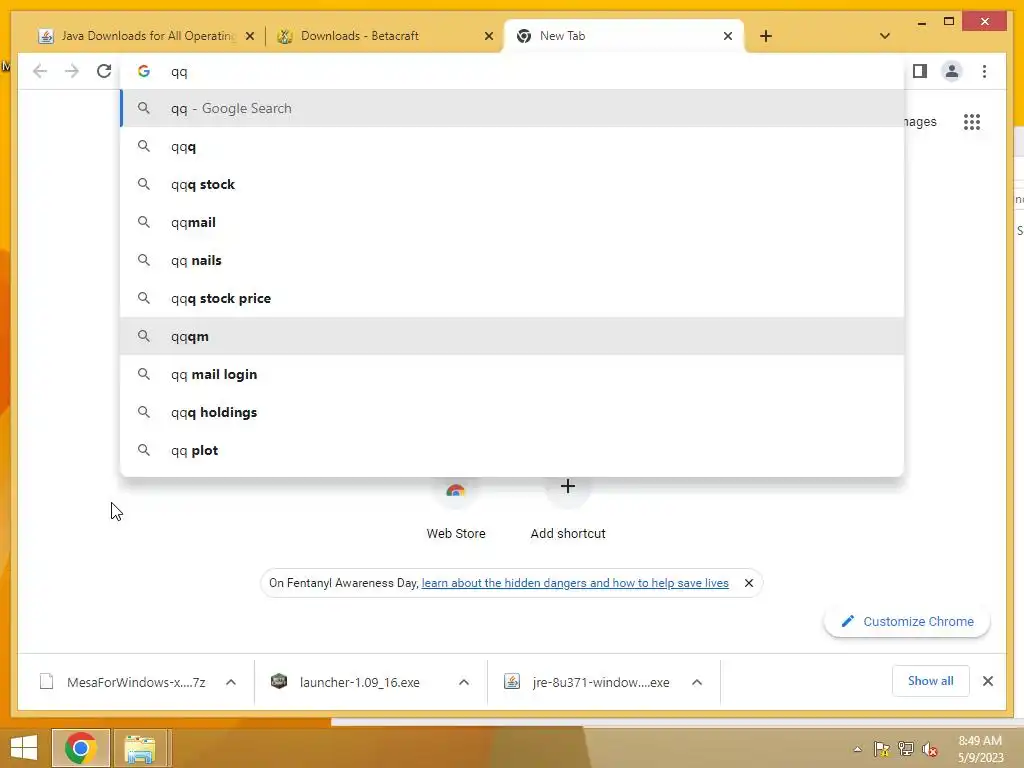
Task: Click Show all downloads
Action: pos(930,681)
